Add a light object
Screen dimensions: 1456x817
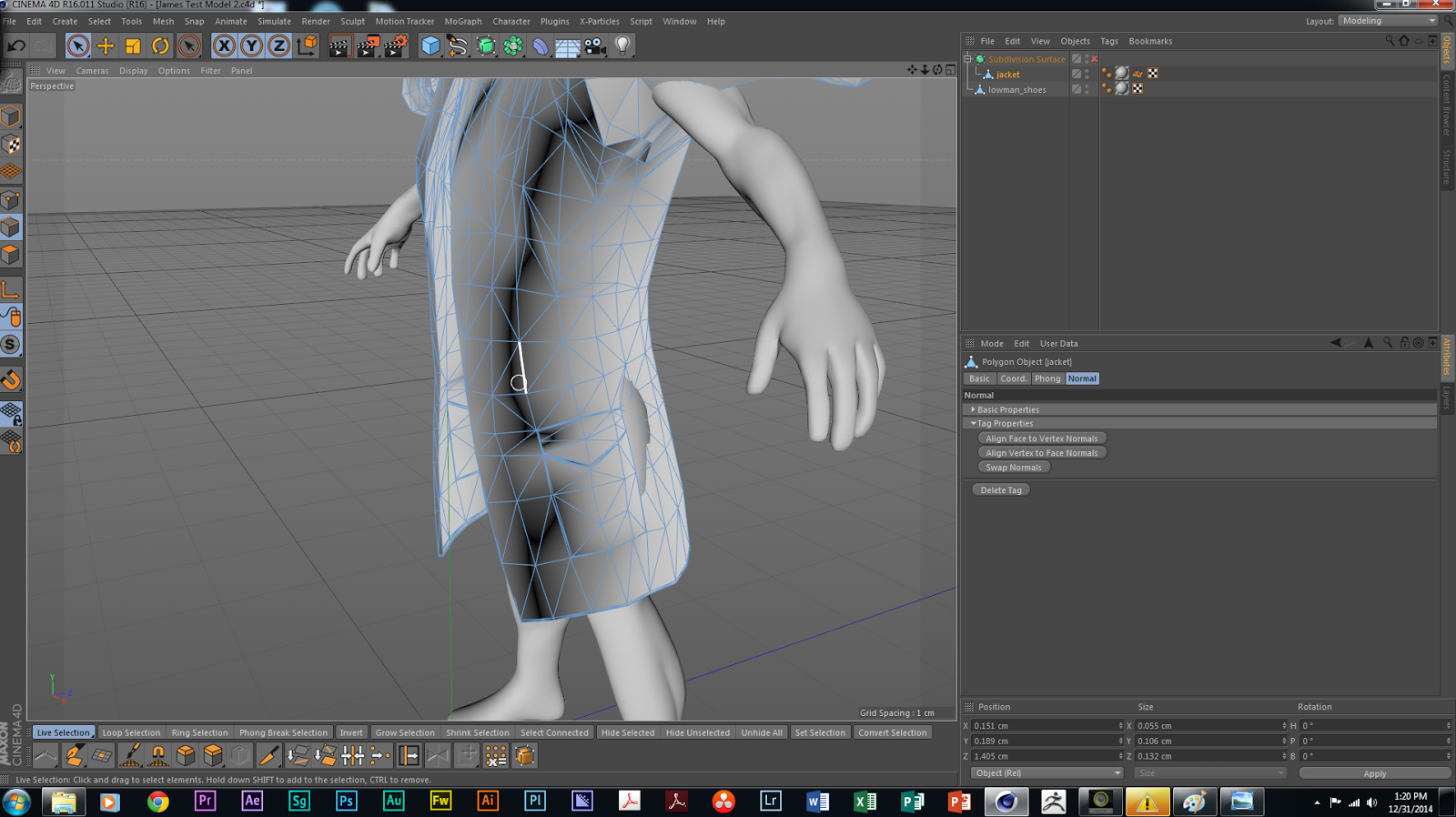(622, 45)
